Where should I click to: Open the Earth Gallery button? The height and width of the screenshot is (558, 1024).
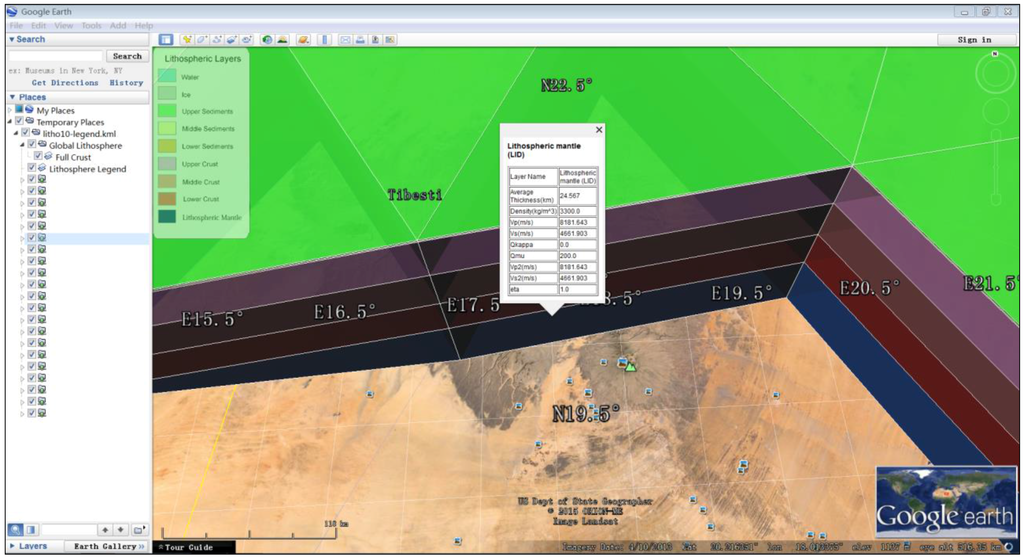(108, 546)
